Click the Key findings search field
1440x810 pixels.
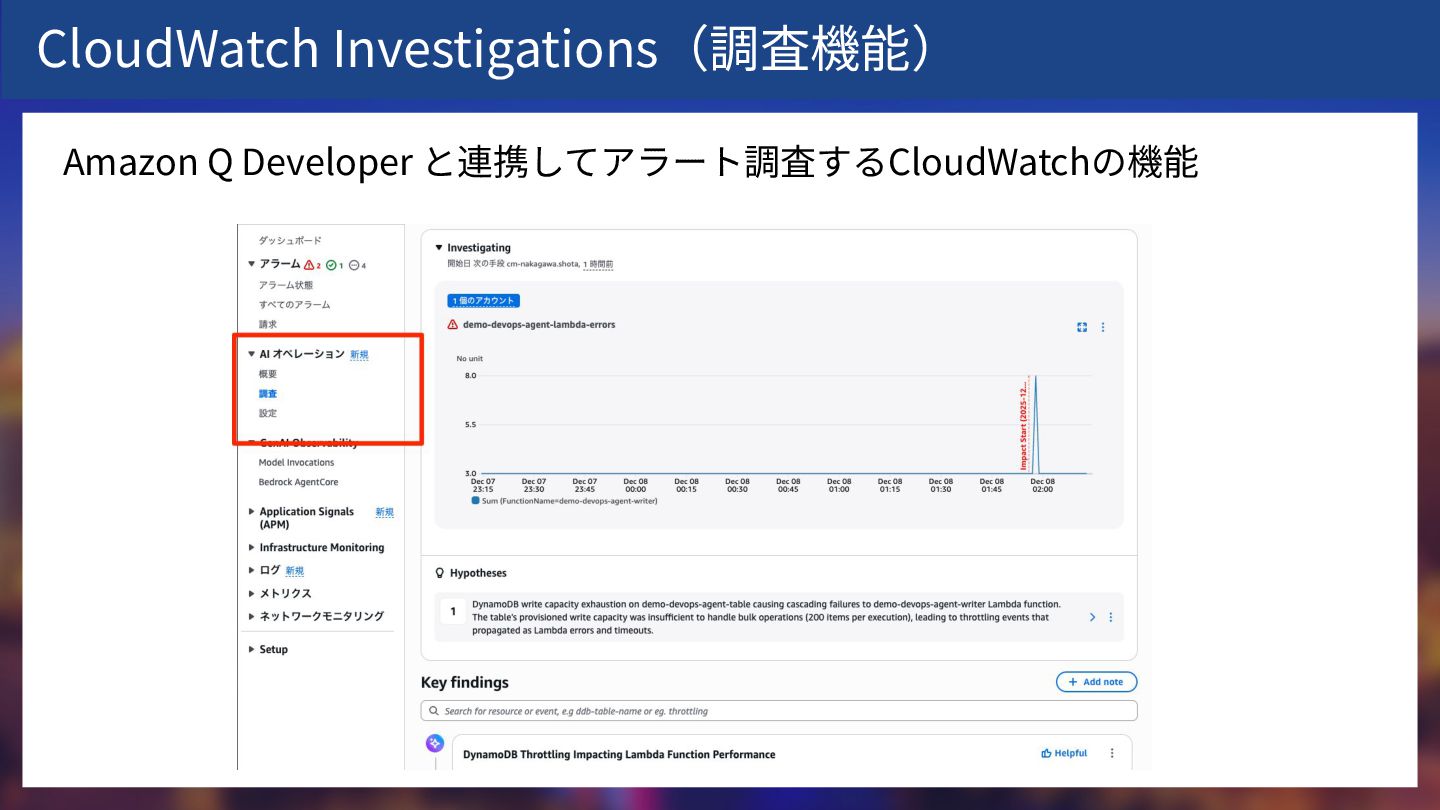pyautogui.click(x=779, y=711)
